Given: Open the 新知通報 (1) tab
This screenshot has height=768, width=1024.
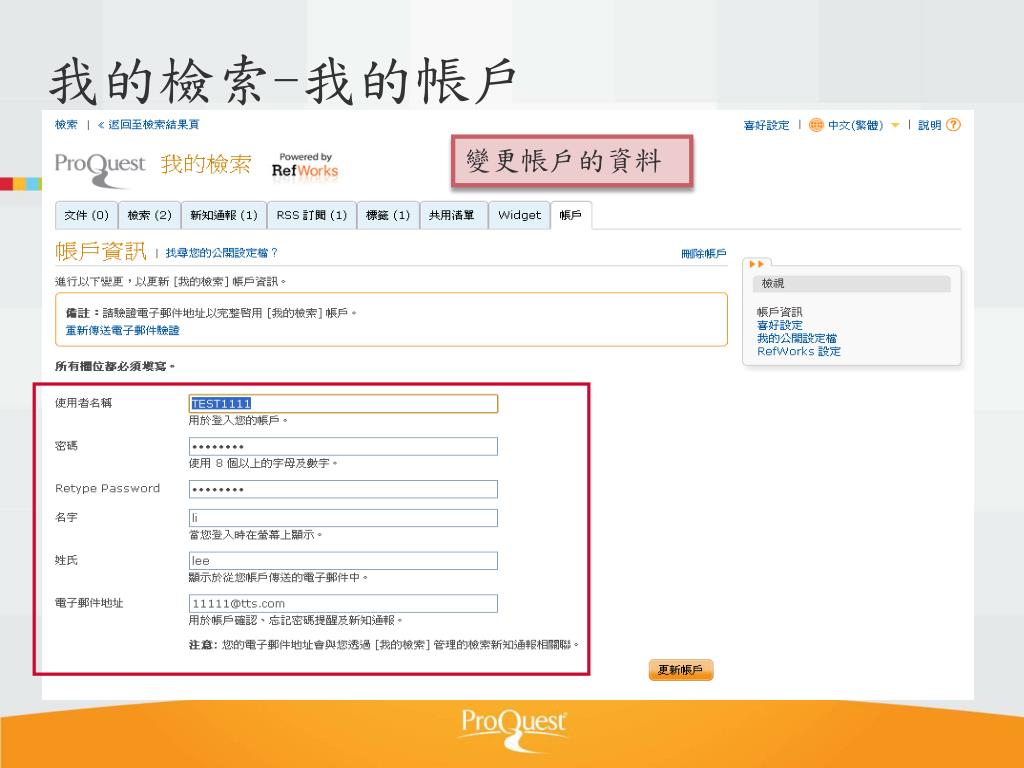Looking at the screenshot, I should (x=223, y=215).
